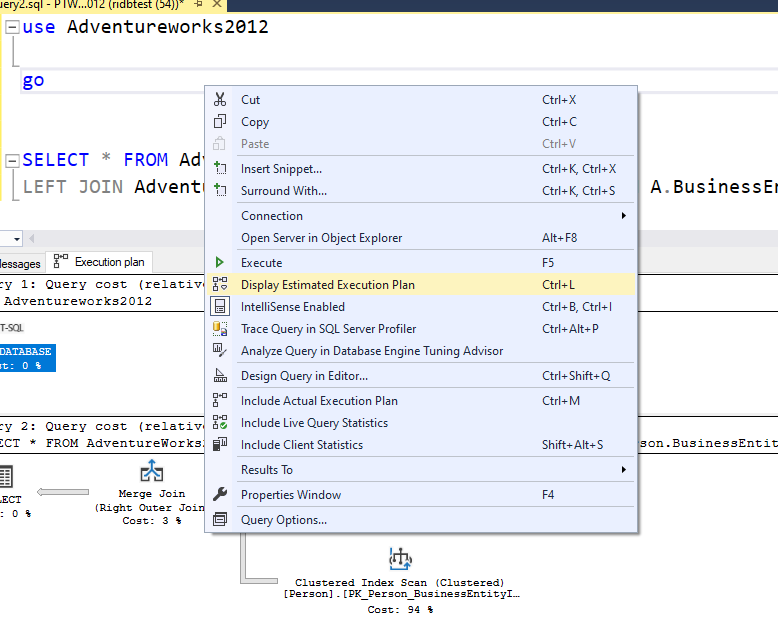Click the Query Options icon
Screen dimensions: 778x620
pyautogui.click(x=220, y=519)
